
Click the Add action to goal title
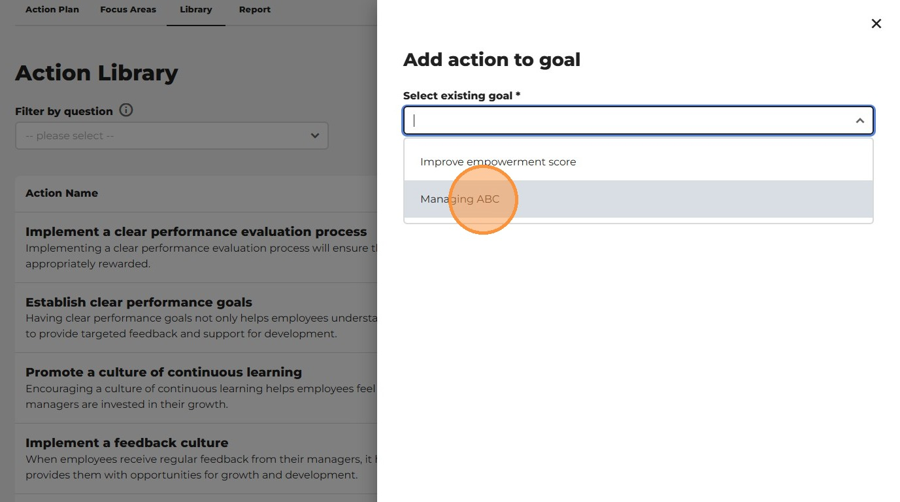492,60
